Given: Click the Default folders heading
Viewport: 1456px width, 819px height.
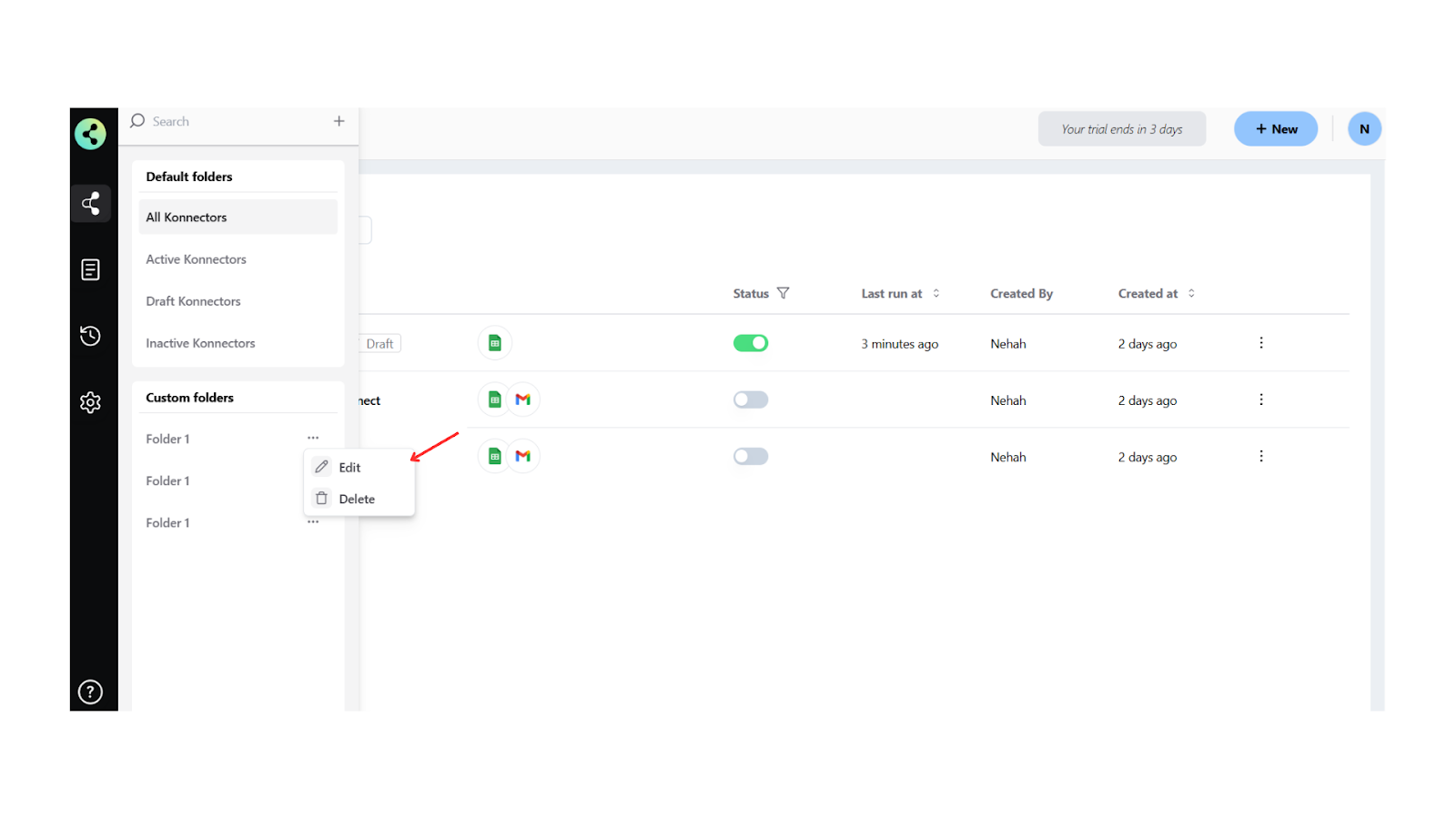Looking at the screenshot, I should (x=189, y=177).
